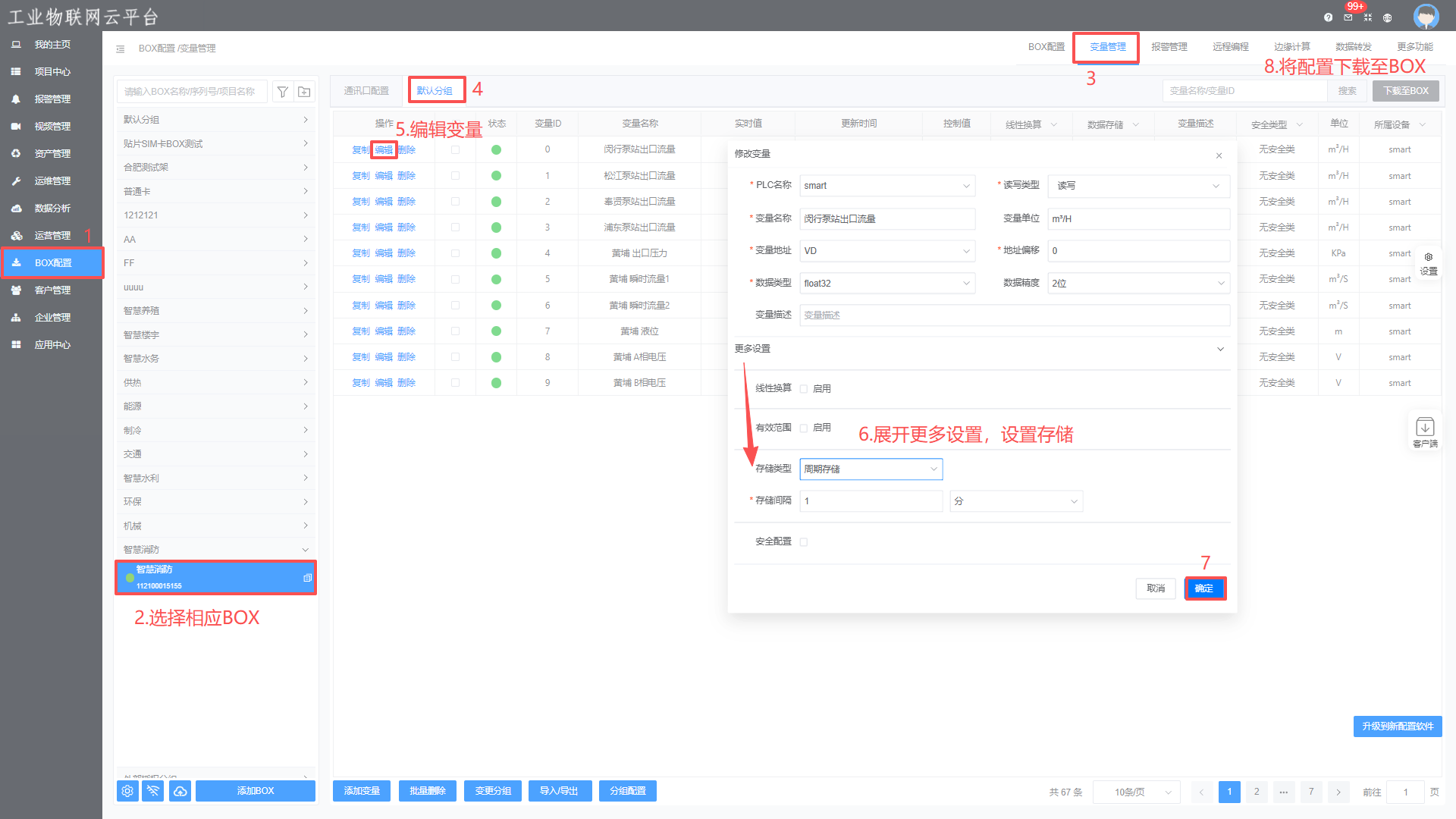The height and width of the screenshot is (819, 1456).
Task: Click the 确定 button in dialog
Action: pyautogui.click(x=1204, y=588)
